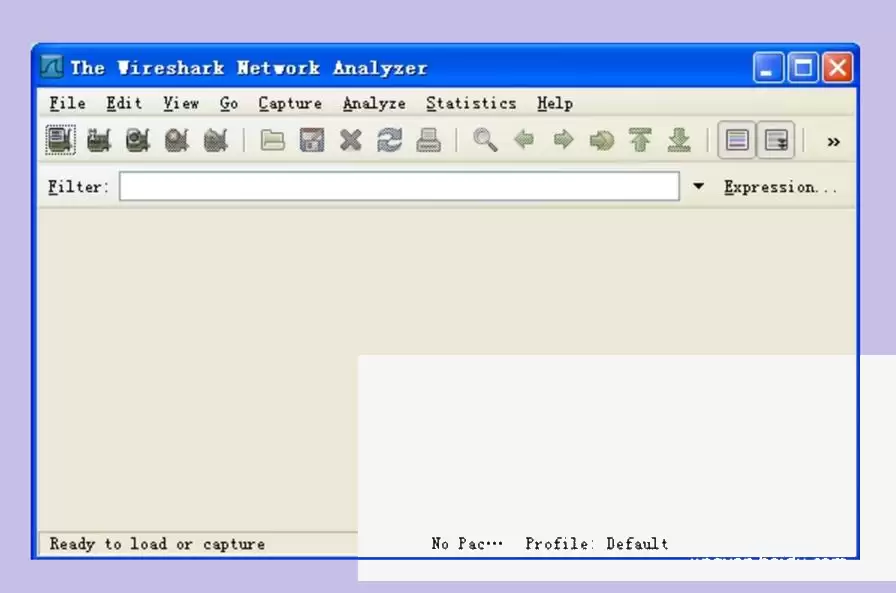This screenshot has height=593, width=896.
Task: Go to the first packet
Action: [x=641, y=140]
